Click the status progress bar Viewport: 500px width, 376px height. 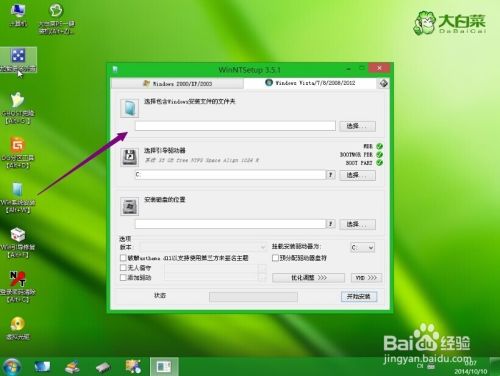pos(253,297)
